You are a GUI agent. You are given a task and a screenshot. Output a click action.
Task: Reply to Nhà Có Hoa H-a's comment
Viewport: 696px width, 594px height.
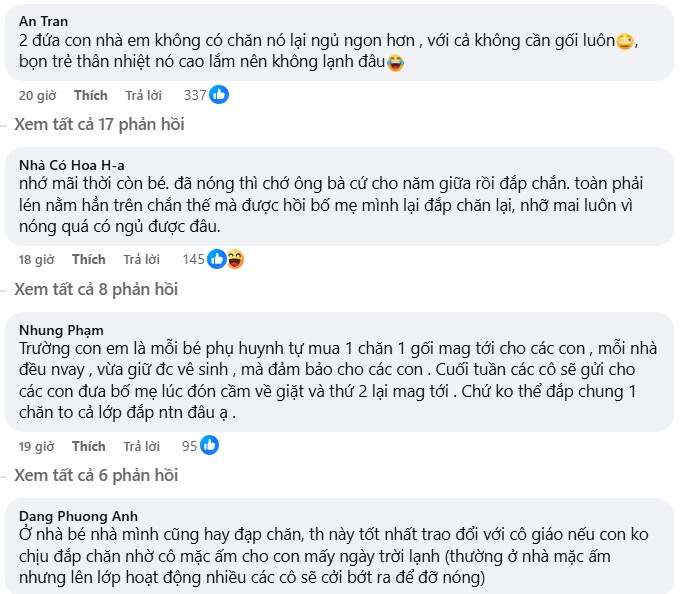(x=141, y=260)
